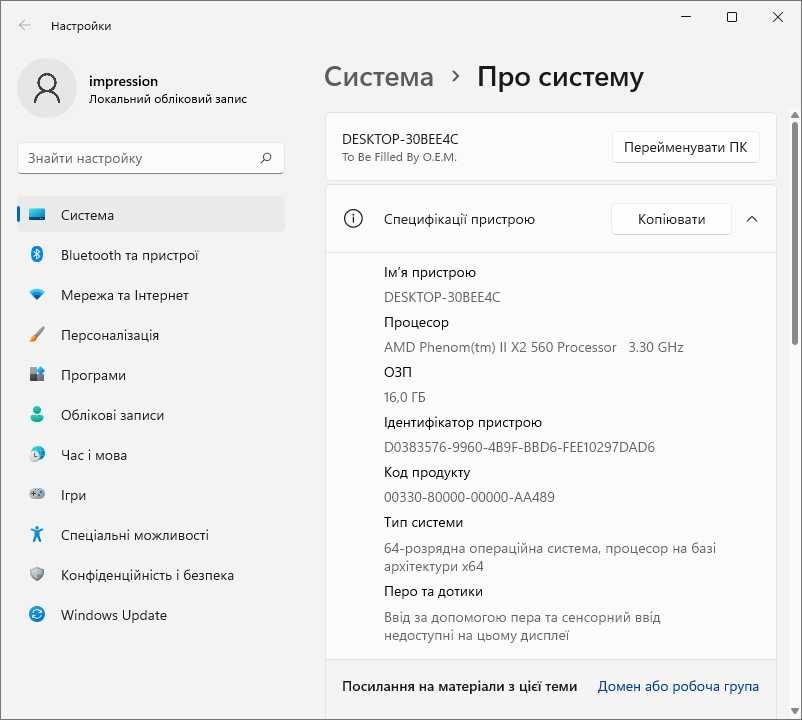Click the product code 00330-80000-00000-AA489

pos(469,497)
